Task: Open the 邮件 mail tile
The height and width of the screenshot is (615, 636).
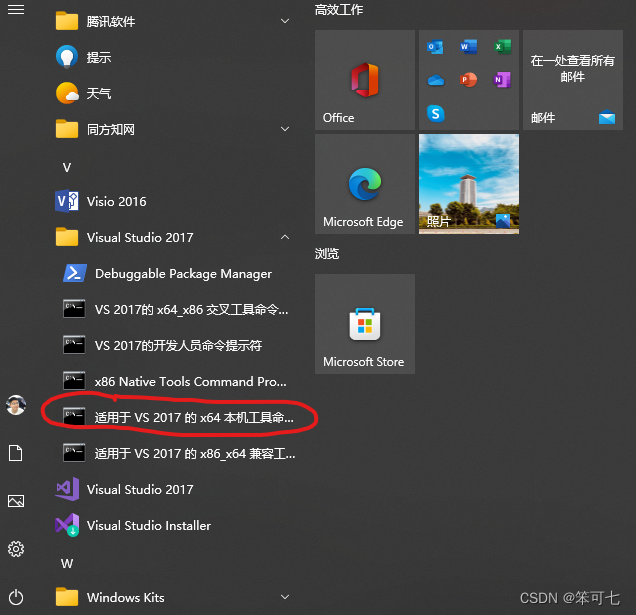Action: tap(573, 80)
